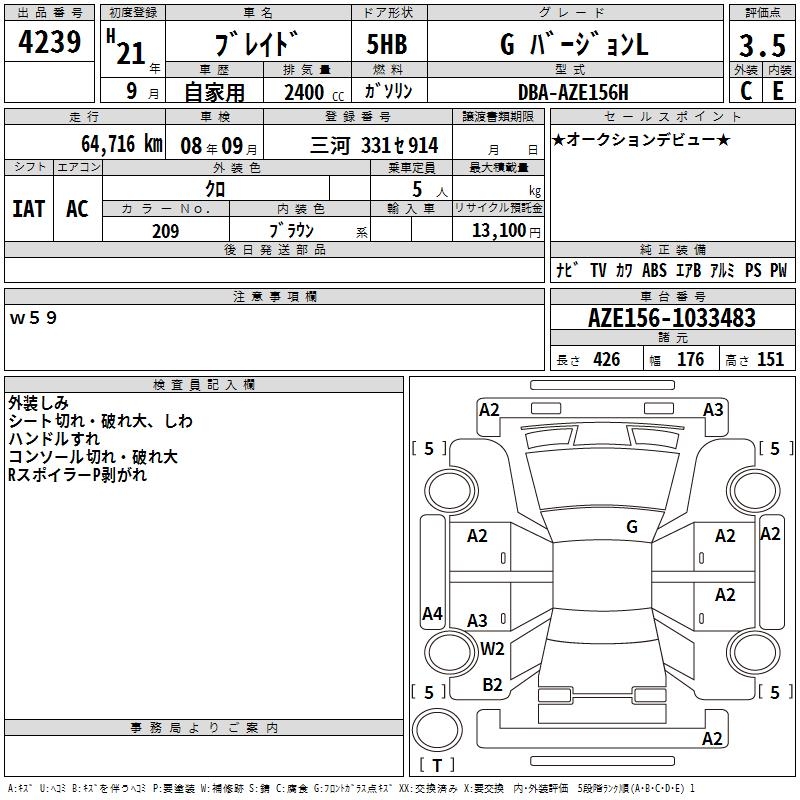Click the PW equipment entry
The image size is (800, 800).
pos(778,270)
